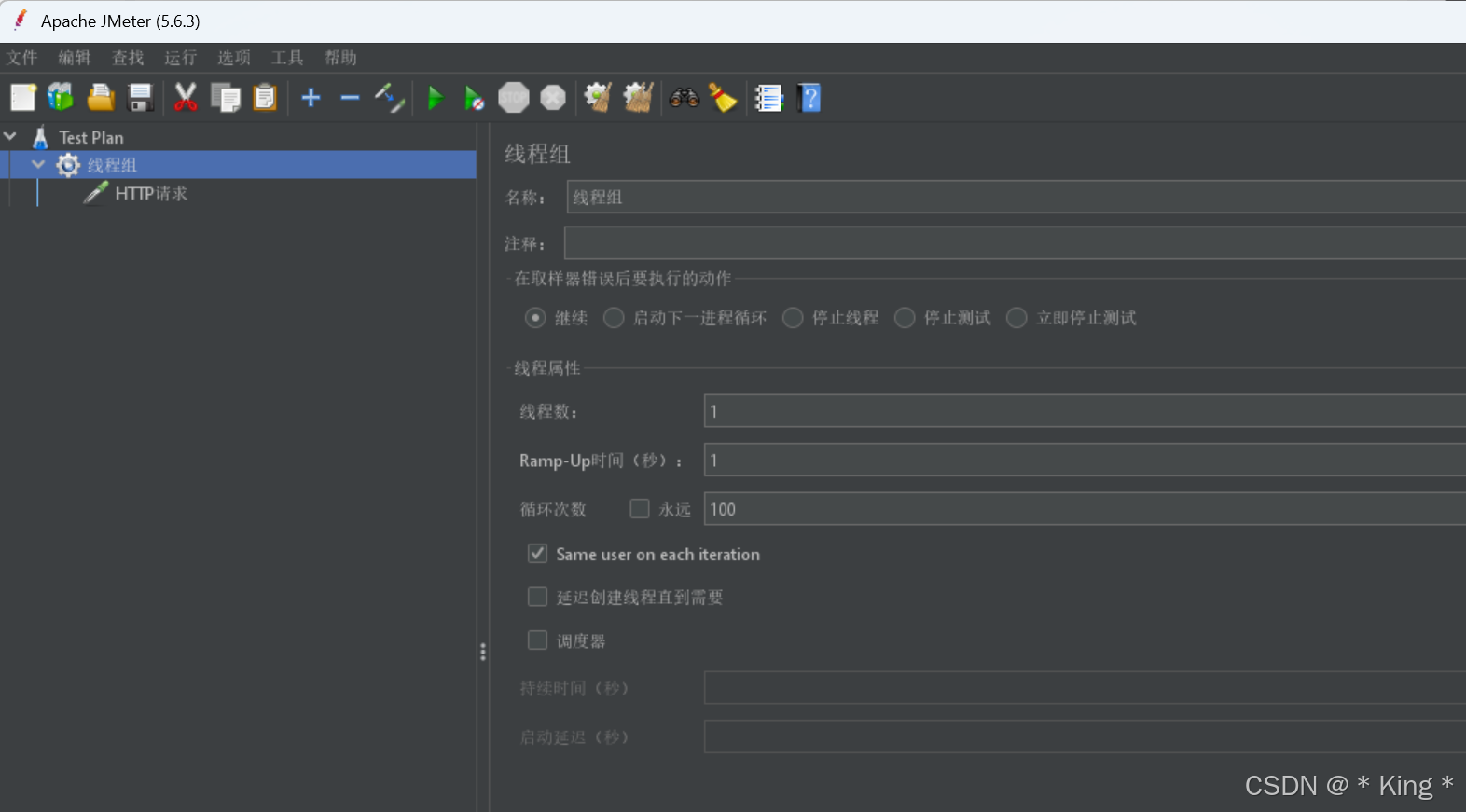This screenshot has width=1466, height=812.
Task: Click the 持续时间（秒） field
Action: [x=1085, y=687]
